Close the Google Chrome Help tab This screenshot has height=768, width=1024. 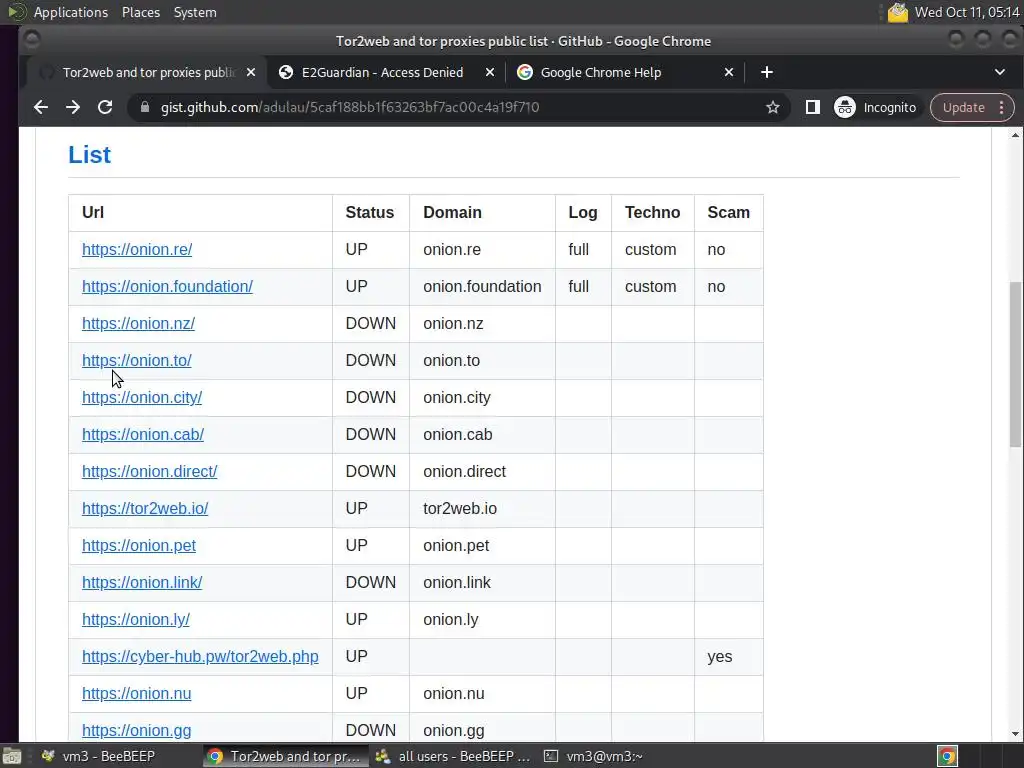[x=729, y=72]
